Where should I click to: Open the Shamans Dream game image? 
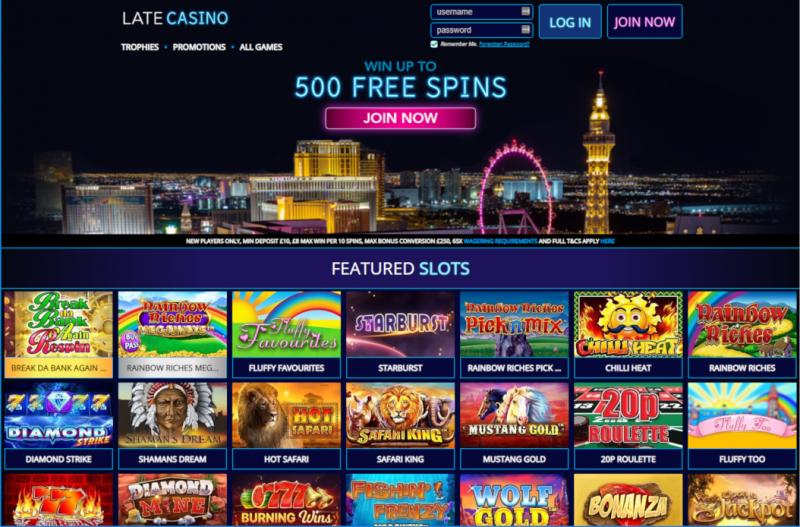pyautogui.click(x=172, y=415)
